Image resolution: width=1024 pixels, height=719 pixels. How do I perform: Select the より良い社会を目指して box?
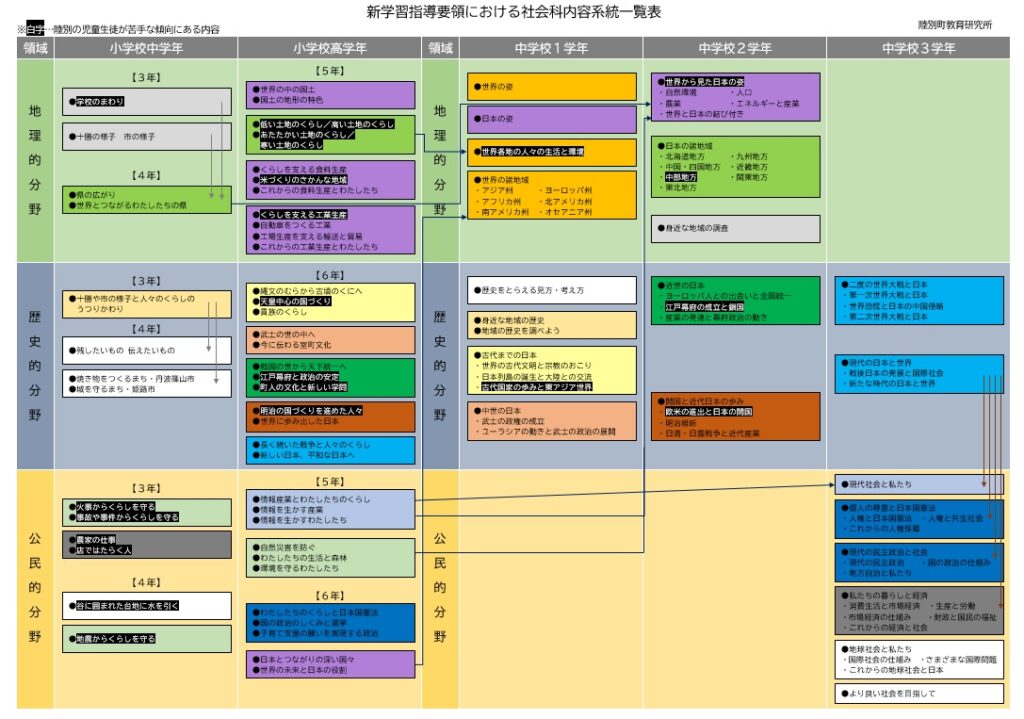pyautogui.click(x=918, y=693)
